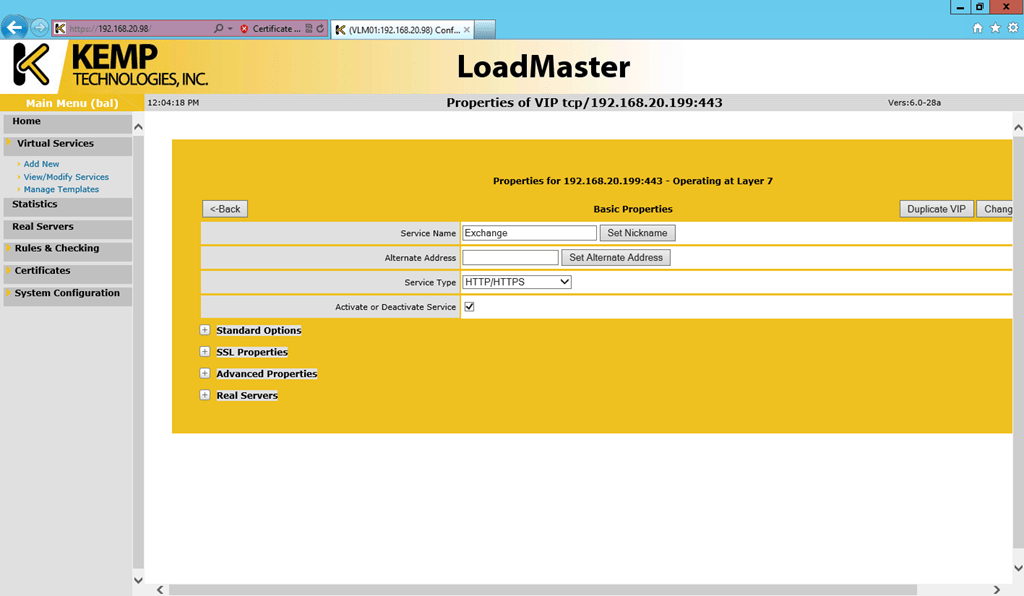Toggle the Activate or Deactivate Service checkbox
This screenshot has width=1024, height=596.
tap(469, 307)
